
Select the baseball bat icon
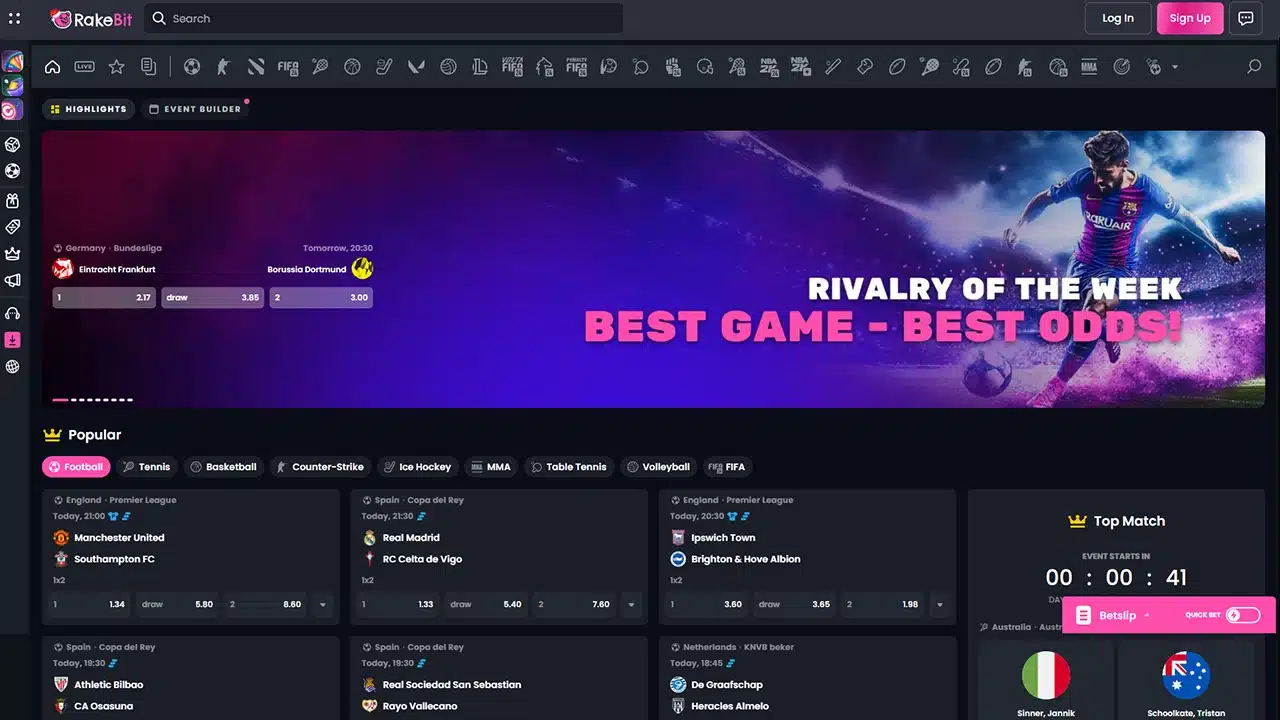coord(833,67)
